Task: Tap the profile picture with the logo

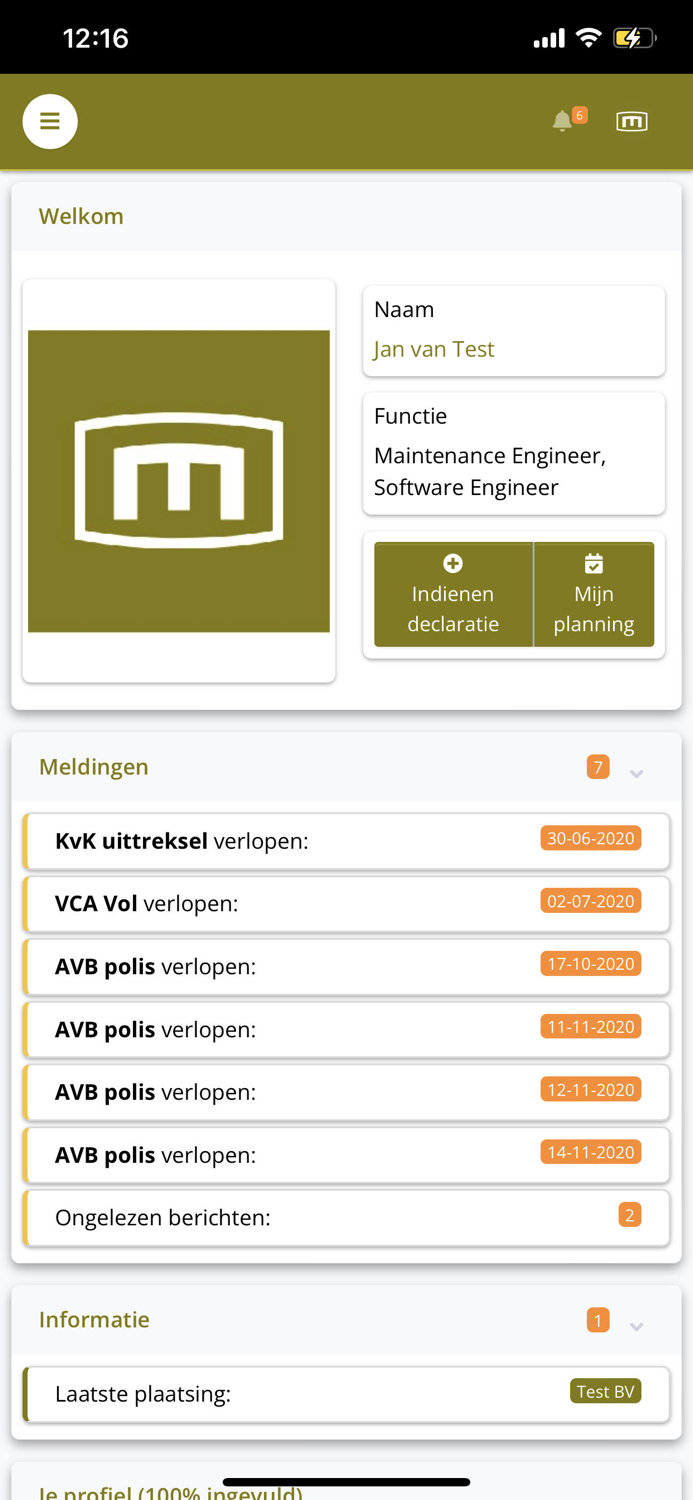Action: 179,480
